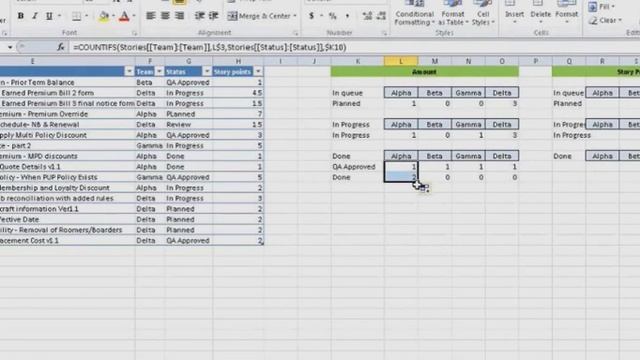640x360 pixels.
Task: Select the Delta header in Done section
Action: click(502, 156)
